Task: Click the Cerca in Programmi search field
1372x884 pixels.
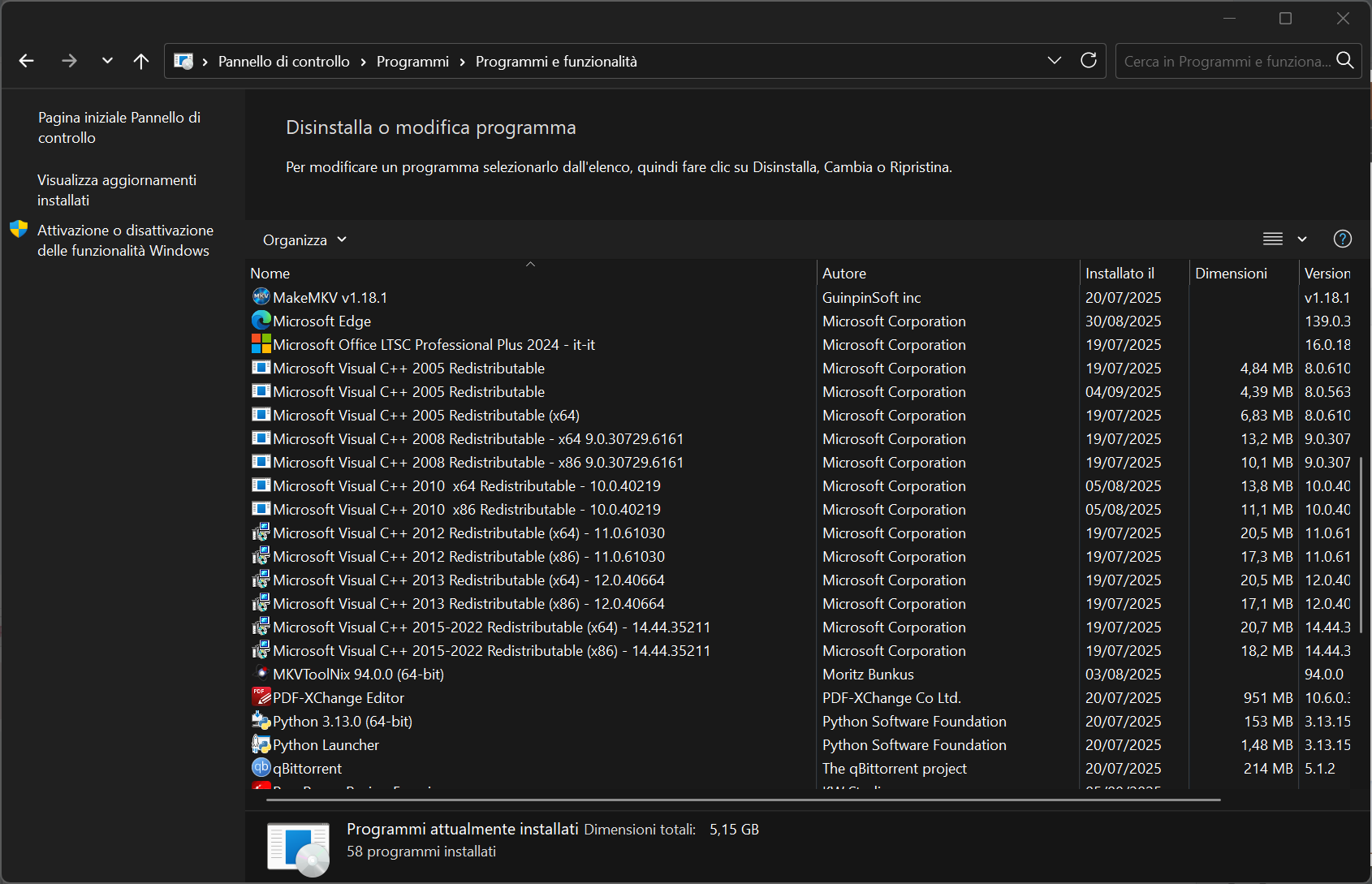Action: coord(1226,62)
